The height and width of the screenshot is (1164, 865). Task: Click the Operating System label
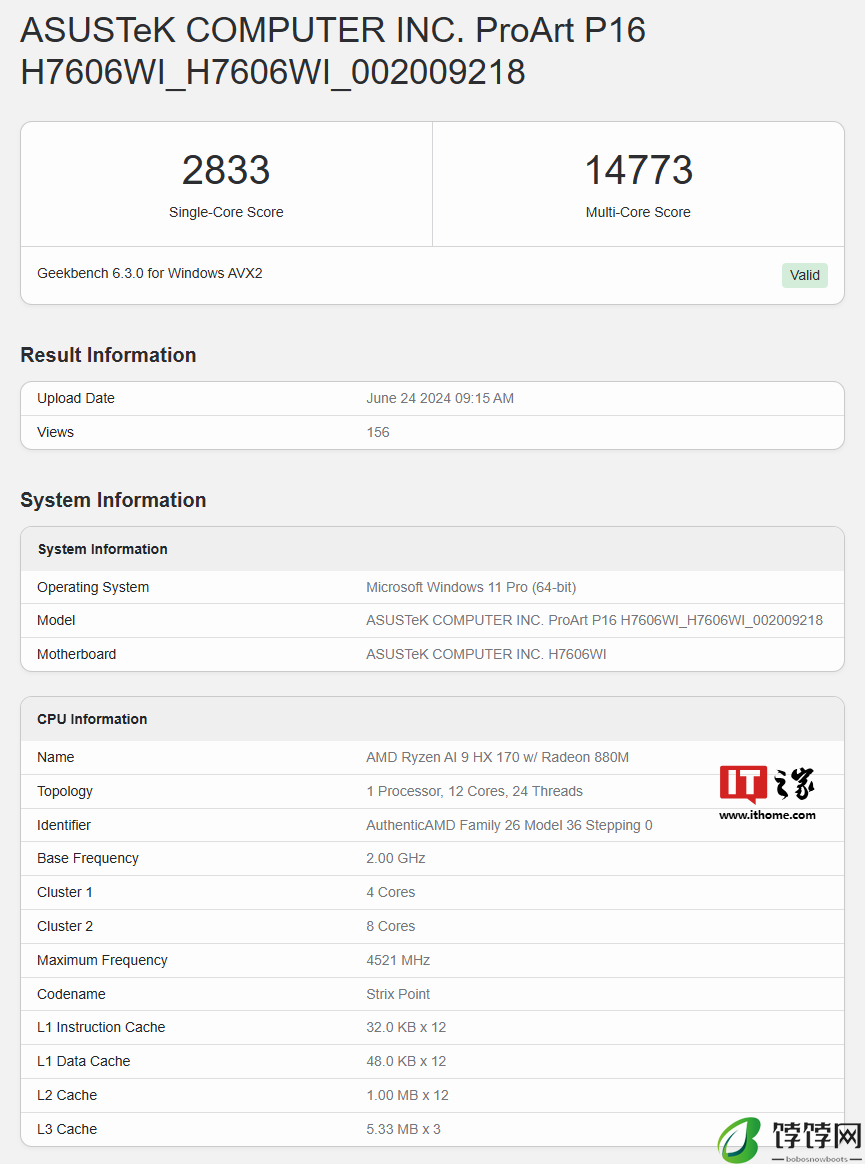[93, 587]
